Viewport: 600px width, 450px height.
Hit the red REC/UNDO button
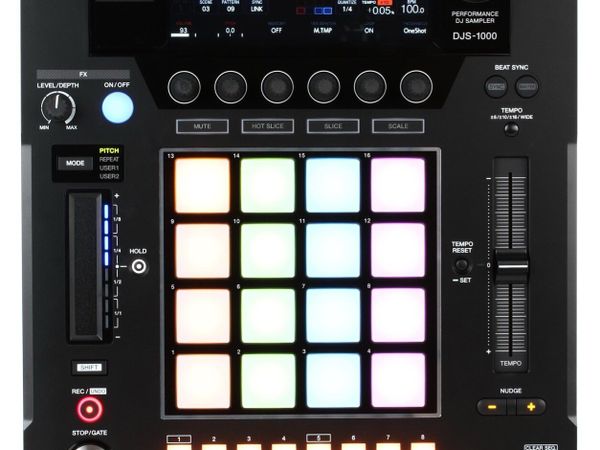91,408
